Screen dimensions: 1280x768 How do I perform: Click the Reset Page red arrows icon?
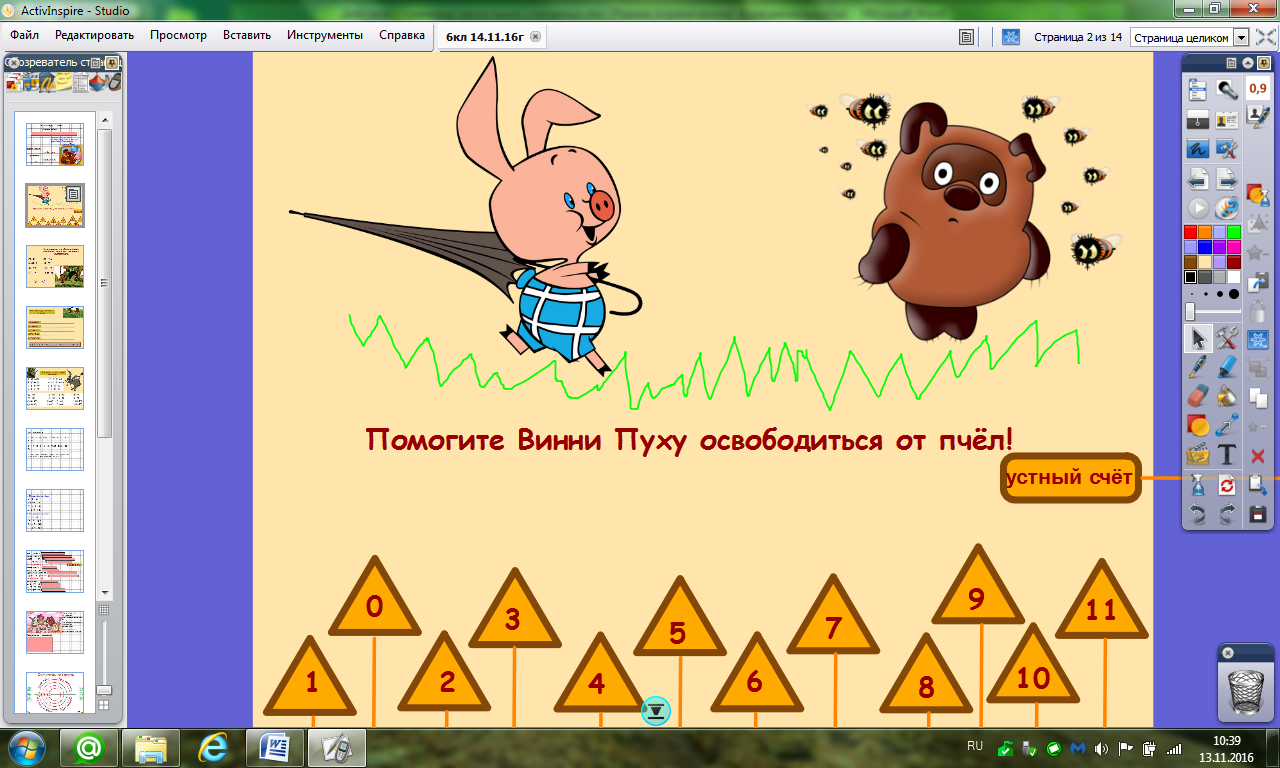coord(1227,486)
